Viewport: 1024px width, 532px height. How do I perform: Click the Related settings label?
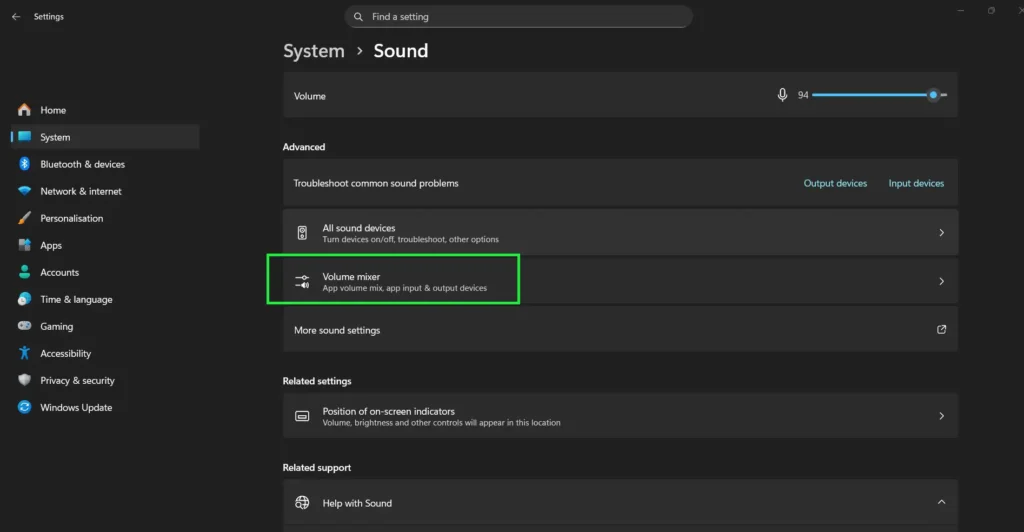(x=317, y=381)
